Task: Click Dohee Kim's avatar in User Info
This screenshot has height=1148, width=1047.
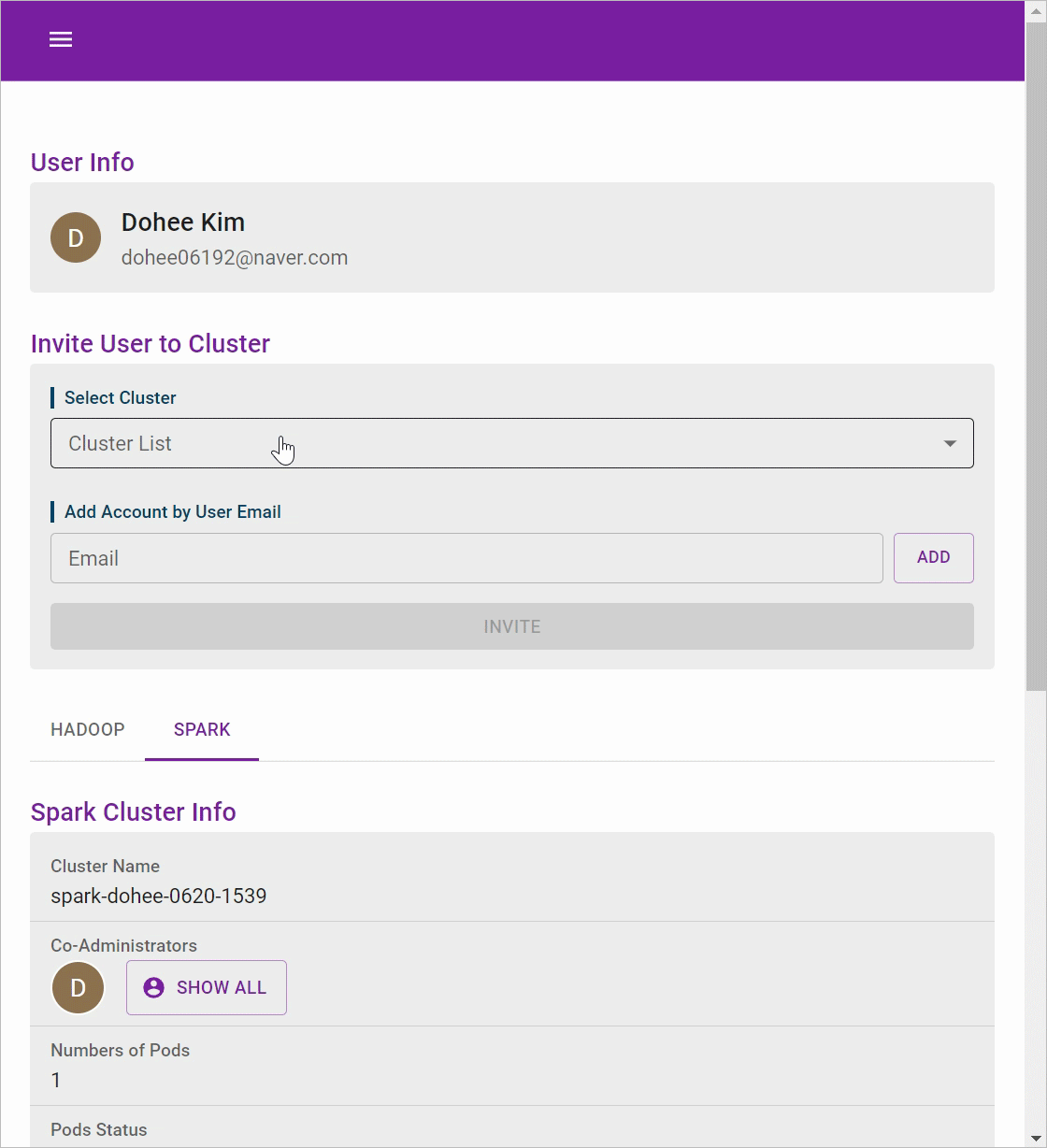Action: (x=76, y=237)
